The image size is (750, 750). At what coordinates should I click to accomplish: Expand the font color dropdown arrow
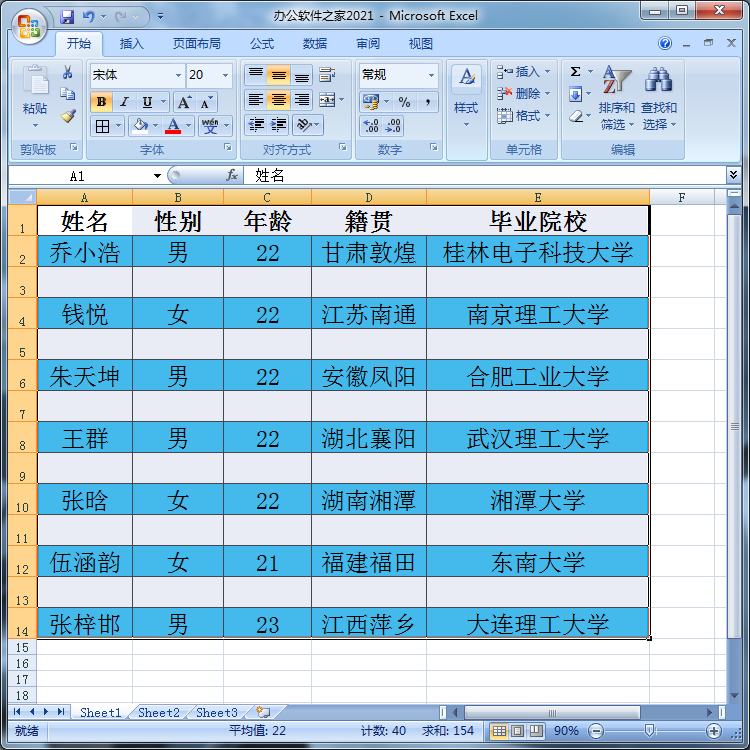tap(188, 126)
